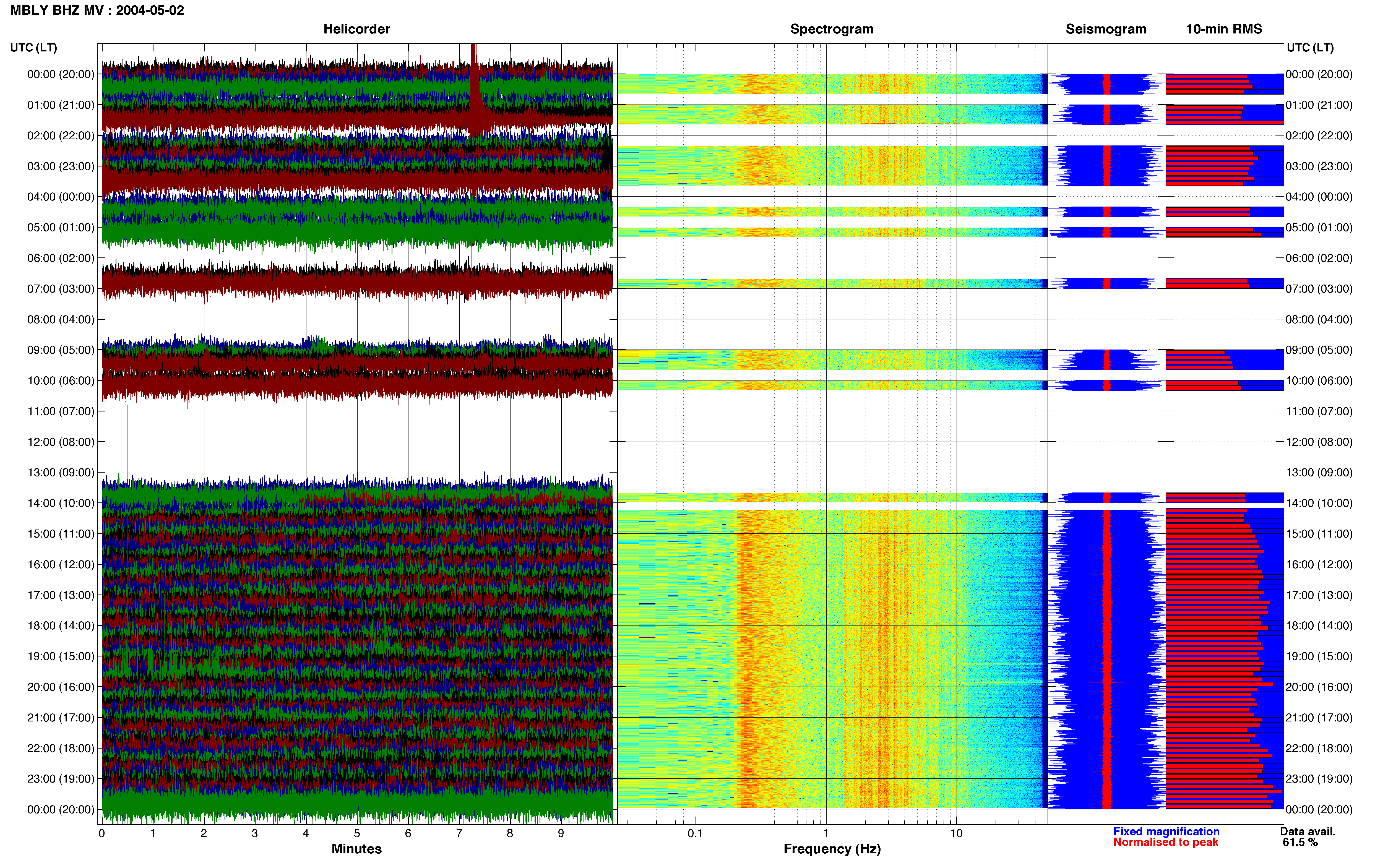Image resolution: width=1388 pixels, height=868 pixels.
Task: Click left time label '17:00 (13:00)'
Action: click(x=61, y=595)
